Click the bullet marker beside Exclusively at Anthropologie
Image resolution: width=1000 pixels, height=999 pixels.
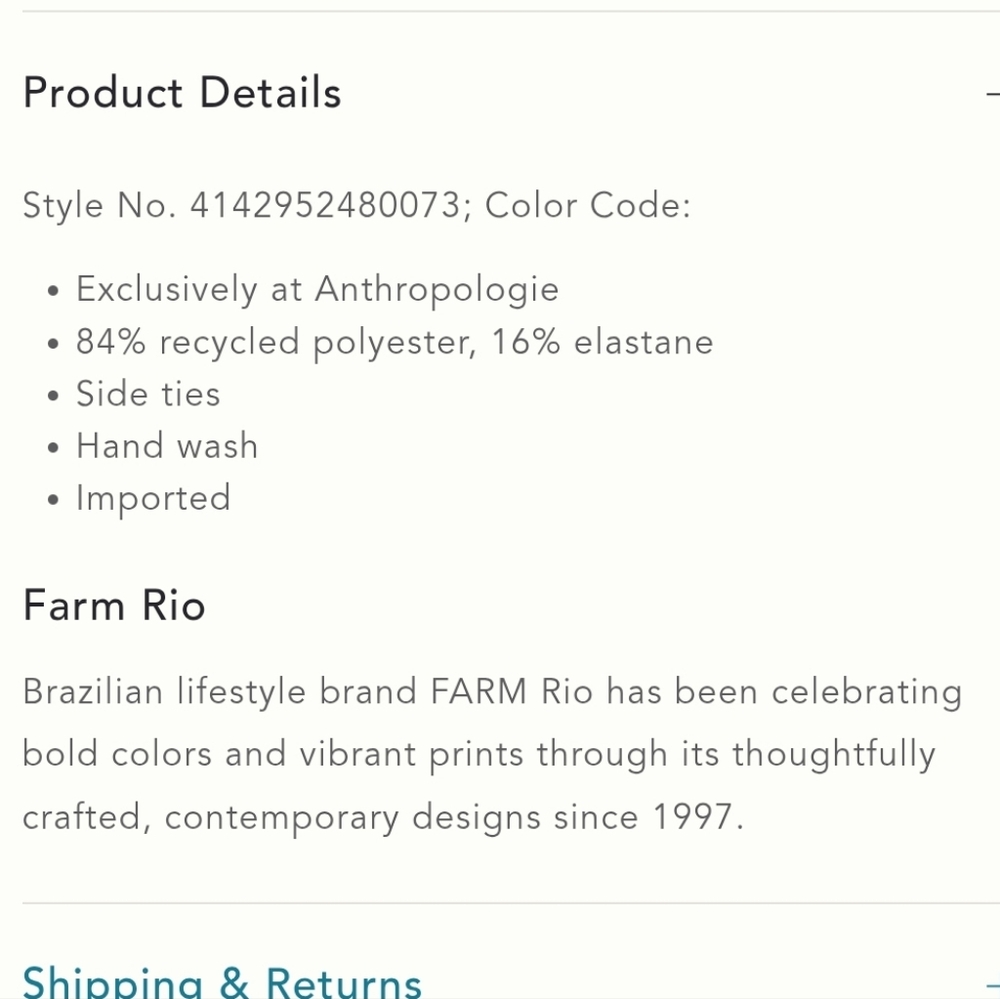(53, 289)
